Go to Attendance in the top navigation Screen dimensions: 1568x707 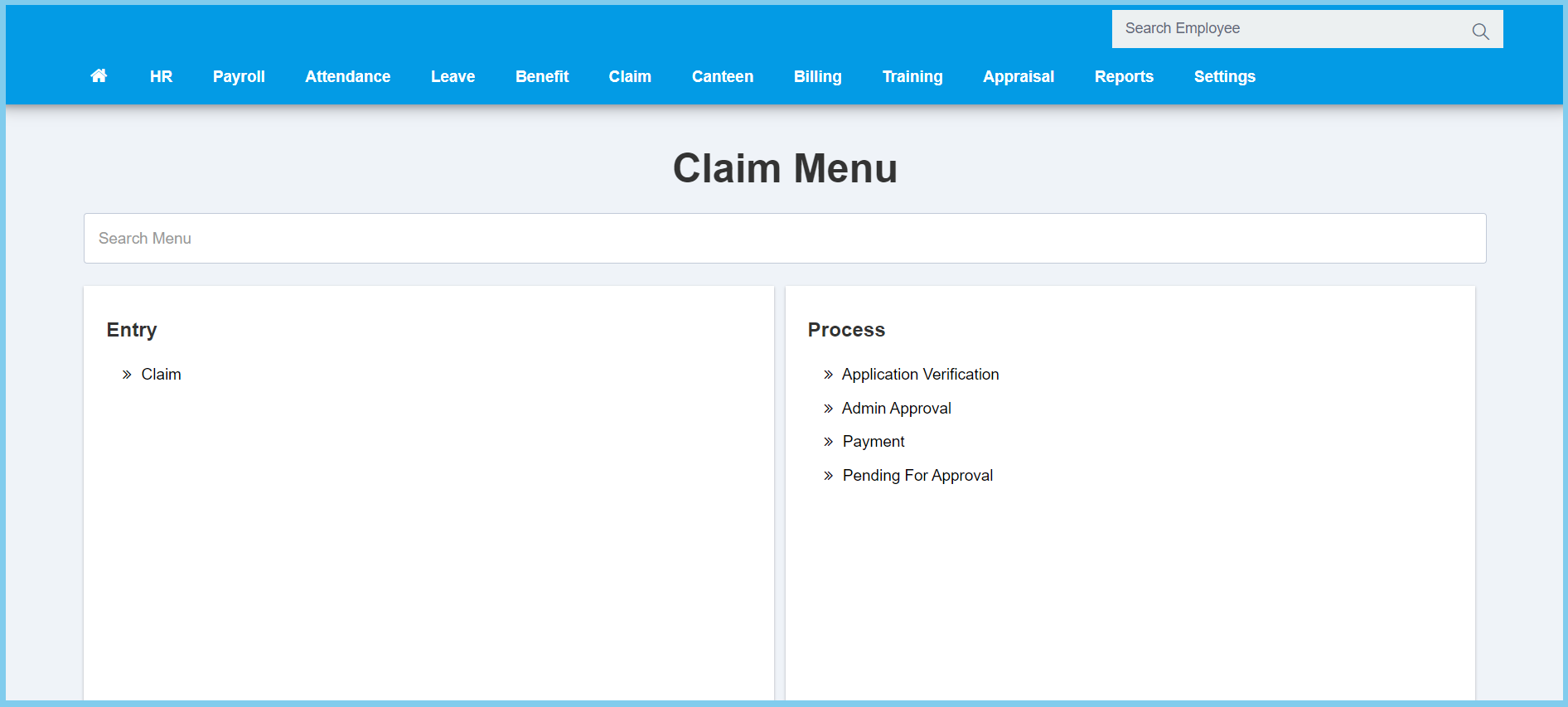point(347,76)
